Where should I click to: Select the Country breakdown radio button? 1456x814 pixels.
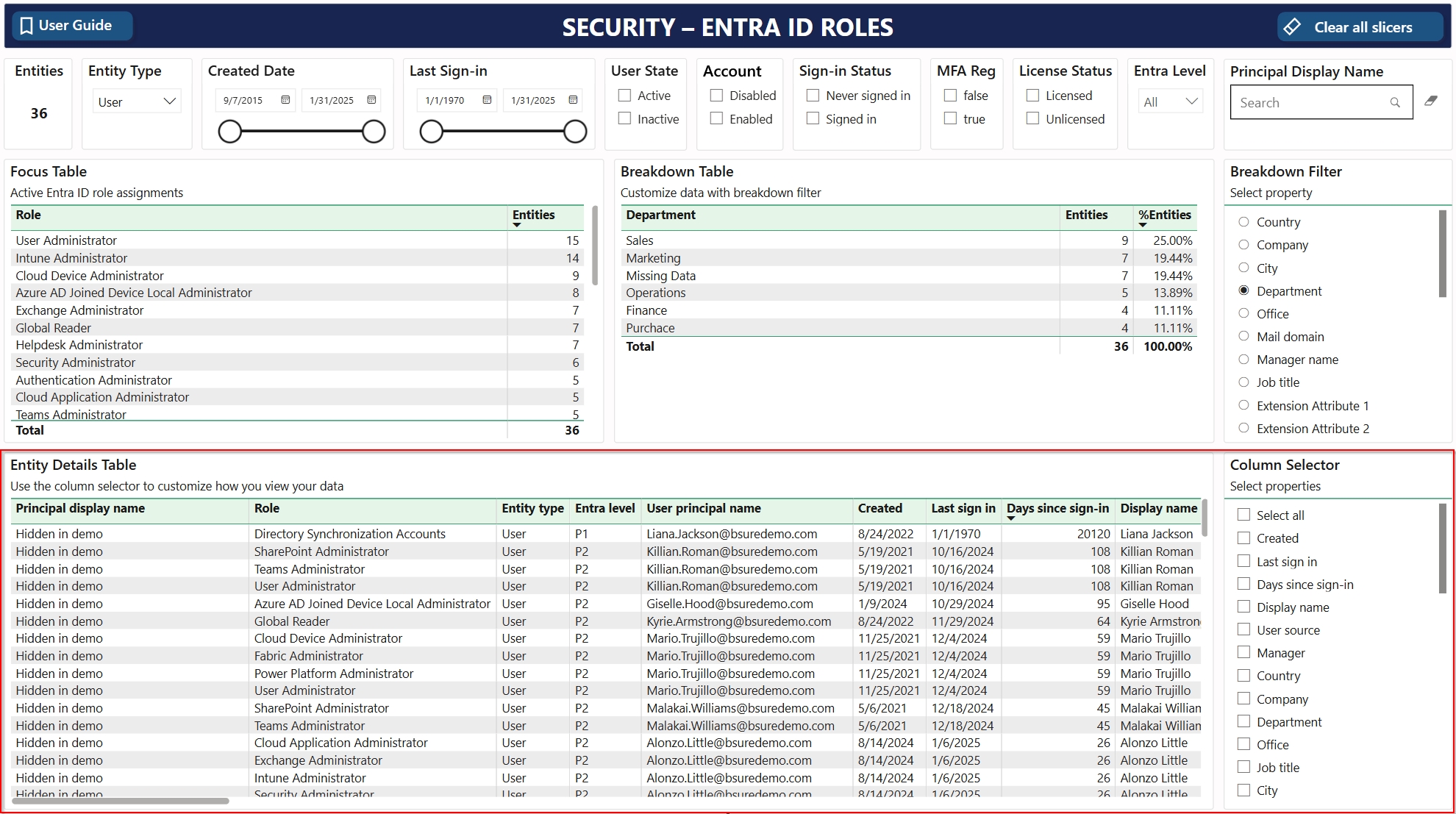point(1243,222)
